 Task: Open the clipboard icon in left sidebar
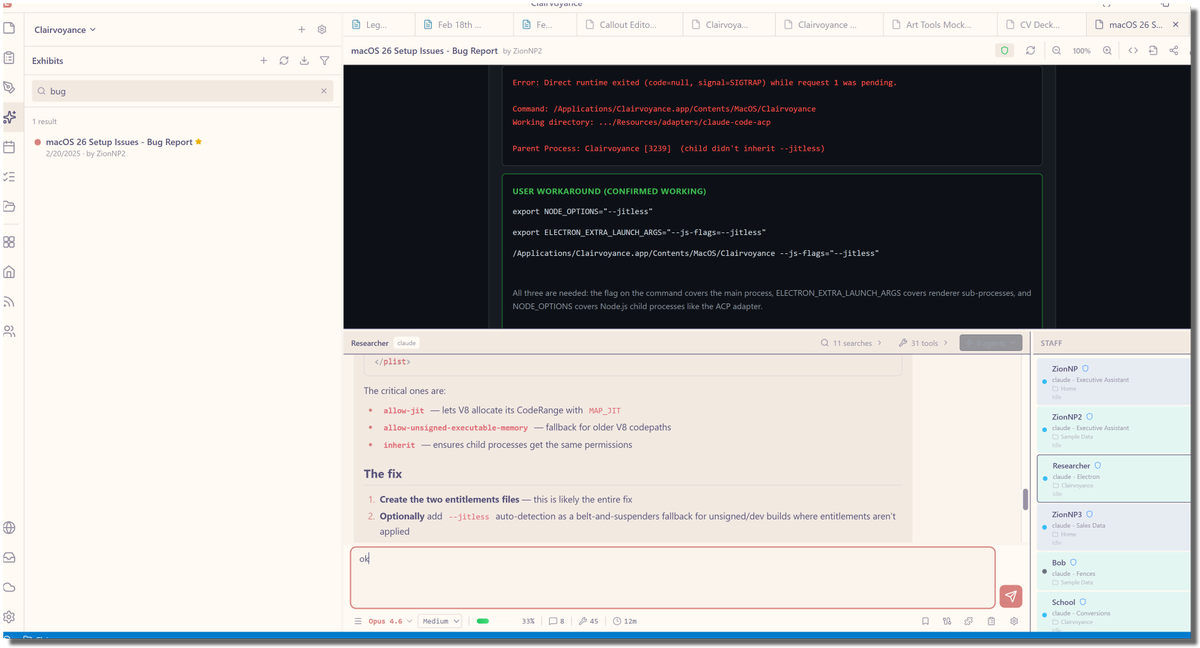coord(9,58)
